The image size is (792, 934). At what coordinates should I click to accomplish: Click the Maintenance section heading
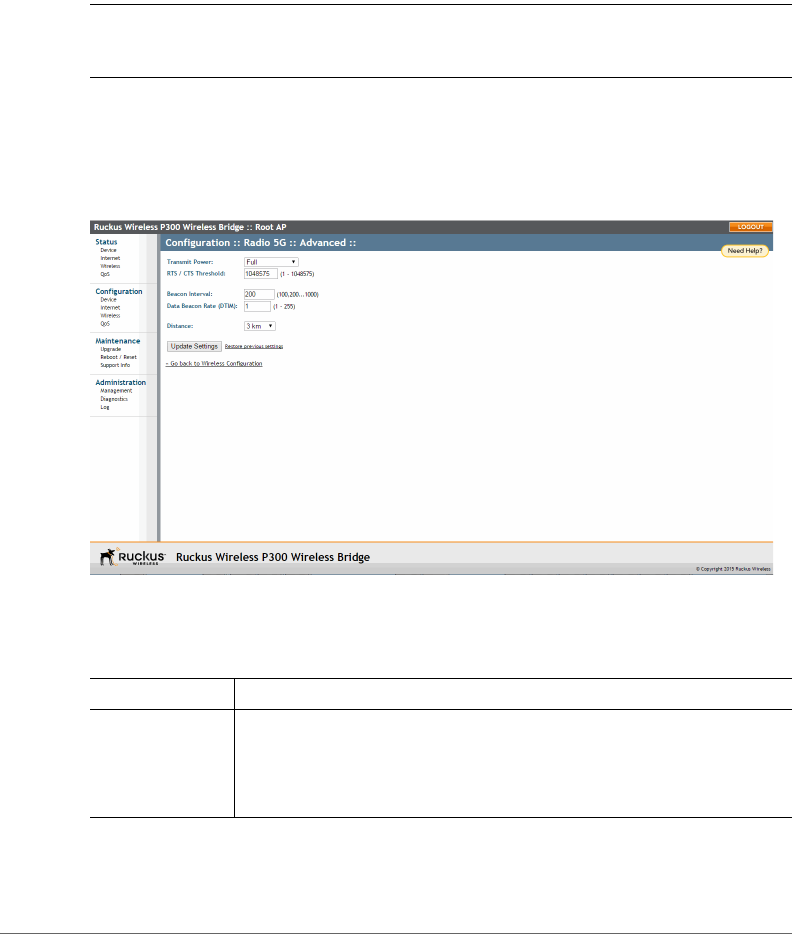pyautogui.click(x=118, y=341)
